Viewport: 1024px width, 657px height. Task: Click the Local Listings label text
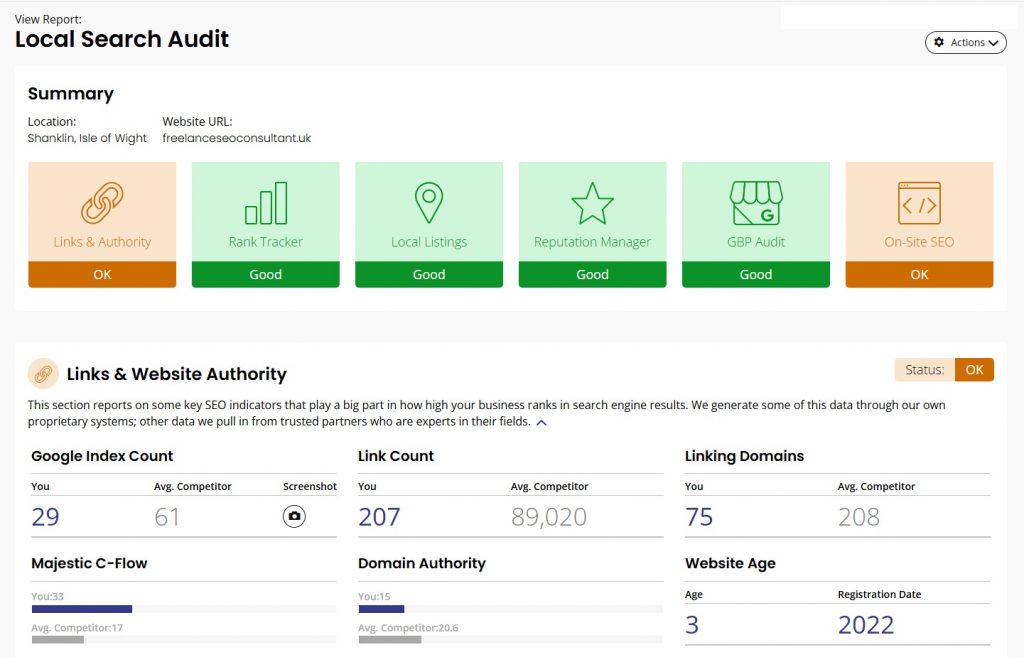pyautogui.click(x=429, y=242)
